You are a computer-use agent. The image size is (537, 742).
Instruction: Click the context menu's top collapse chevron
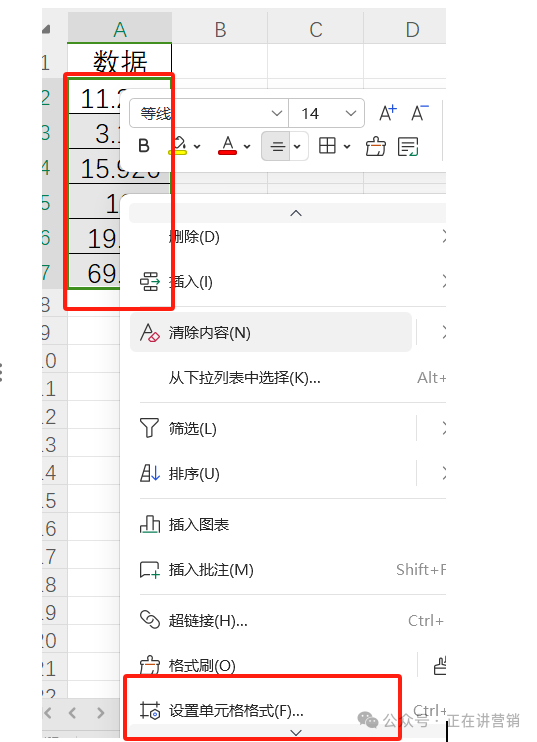coord(296,213)
